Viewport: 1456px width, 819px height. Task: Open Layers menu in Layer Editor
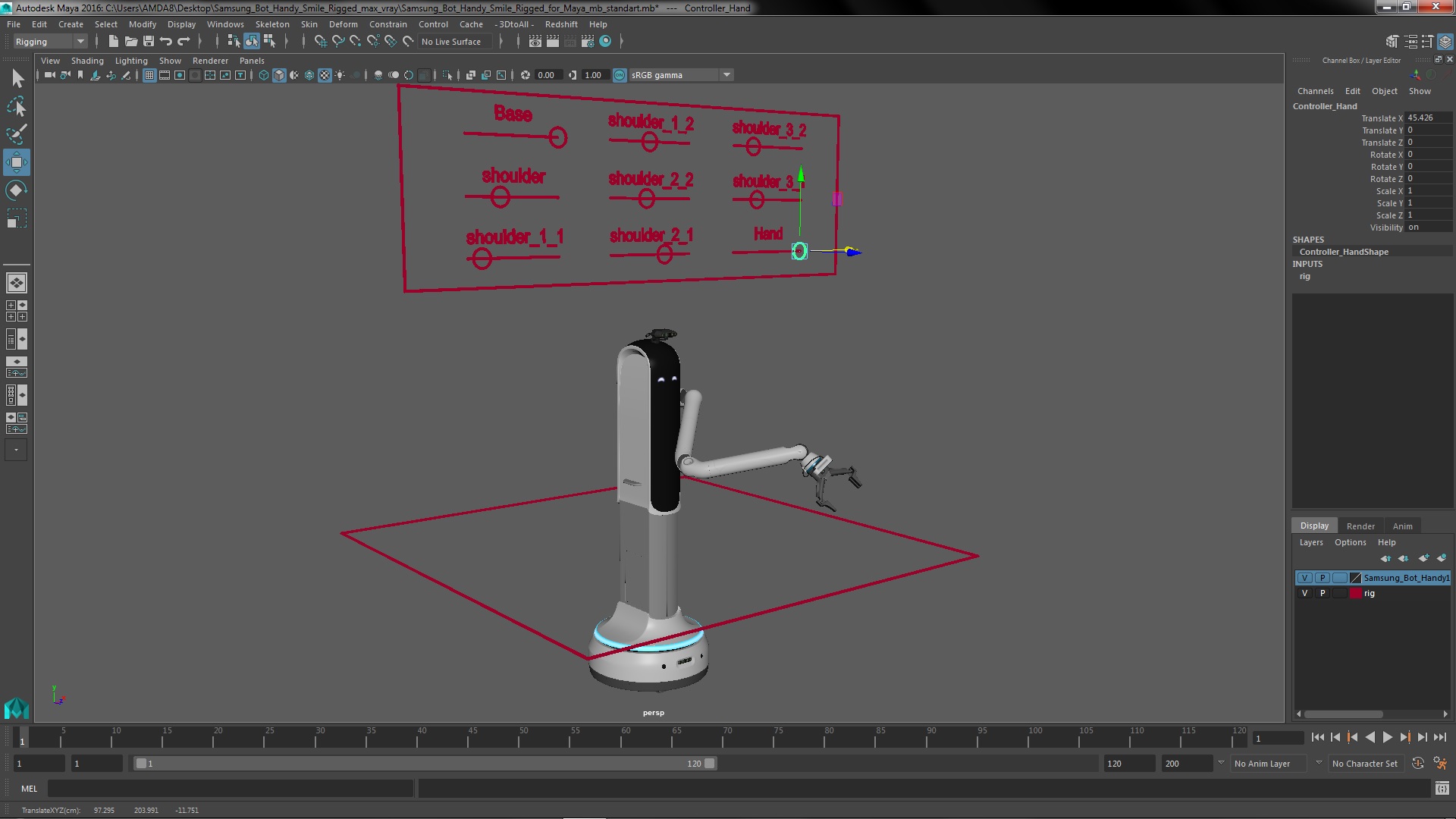pos(1310,542)
